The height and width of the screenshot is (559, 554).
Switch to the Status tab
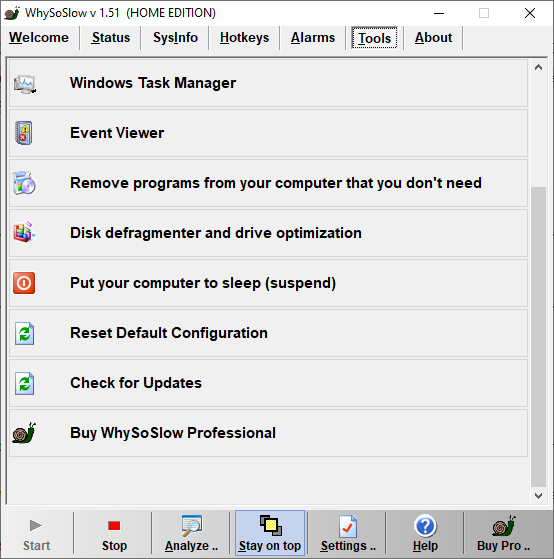(x=111, y=38)
